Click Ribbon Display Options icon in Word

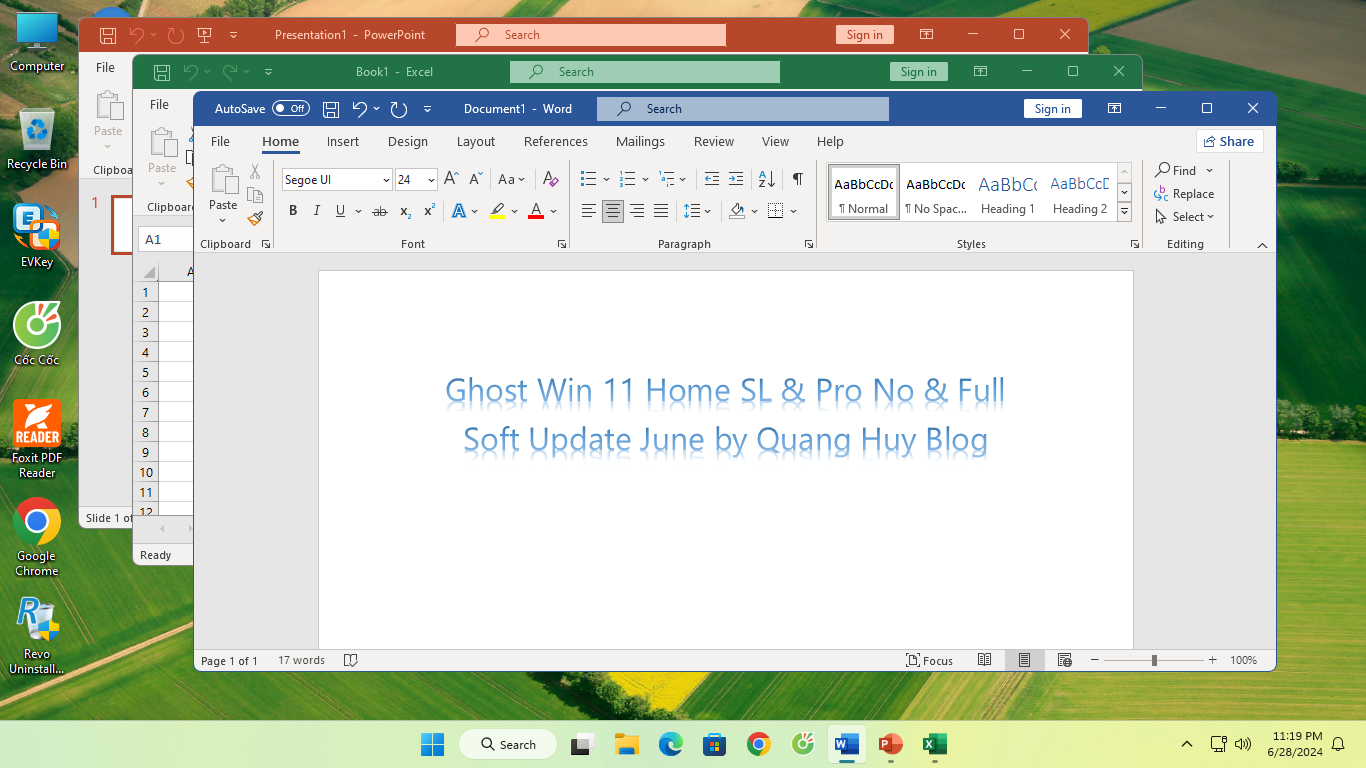(x=1114, y=109)
